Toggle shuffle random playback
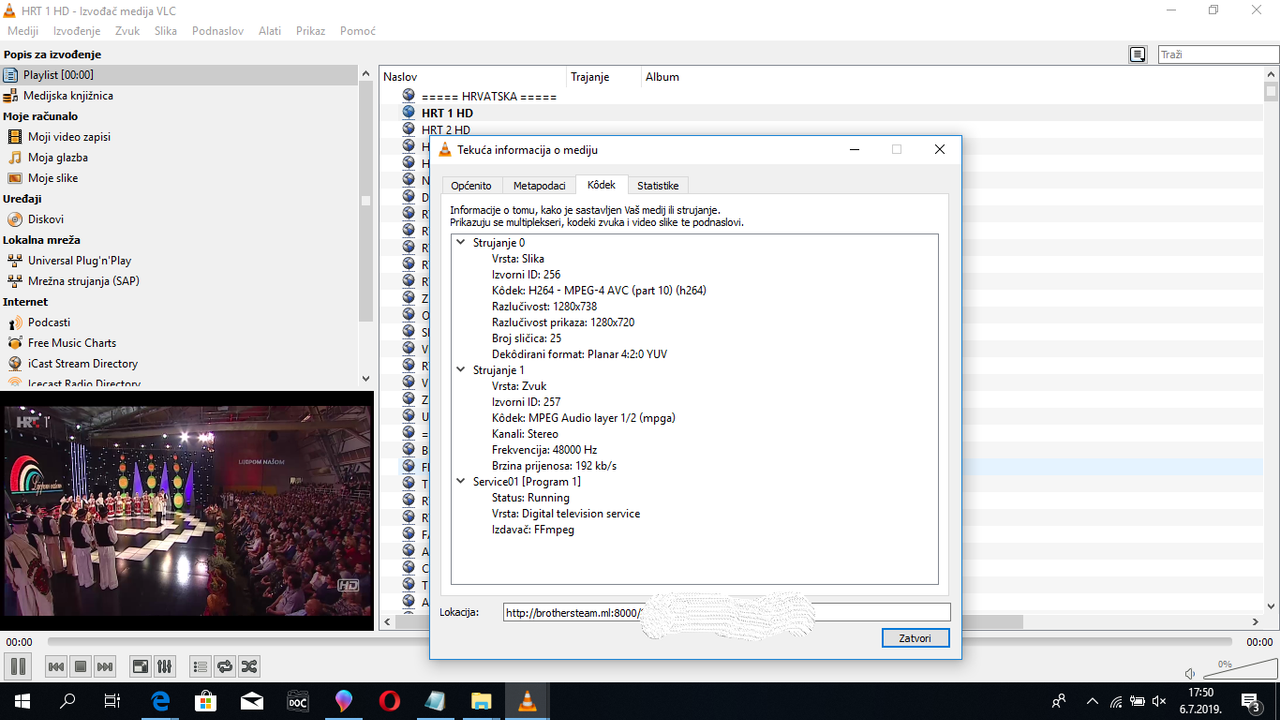The height and width of the screenshot is (720, 1280). 249,666
